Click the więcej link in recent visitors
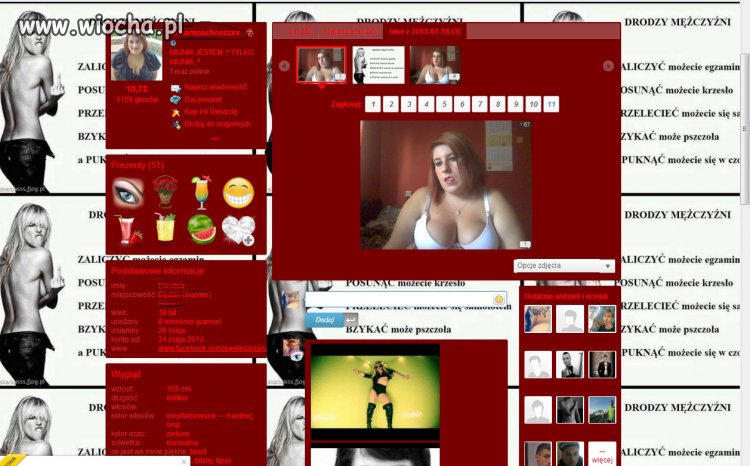The image size is (750, 466). (602, 455)
